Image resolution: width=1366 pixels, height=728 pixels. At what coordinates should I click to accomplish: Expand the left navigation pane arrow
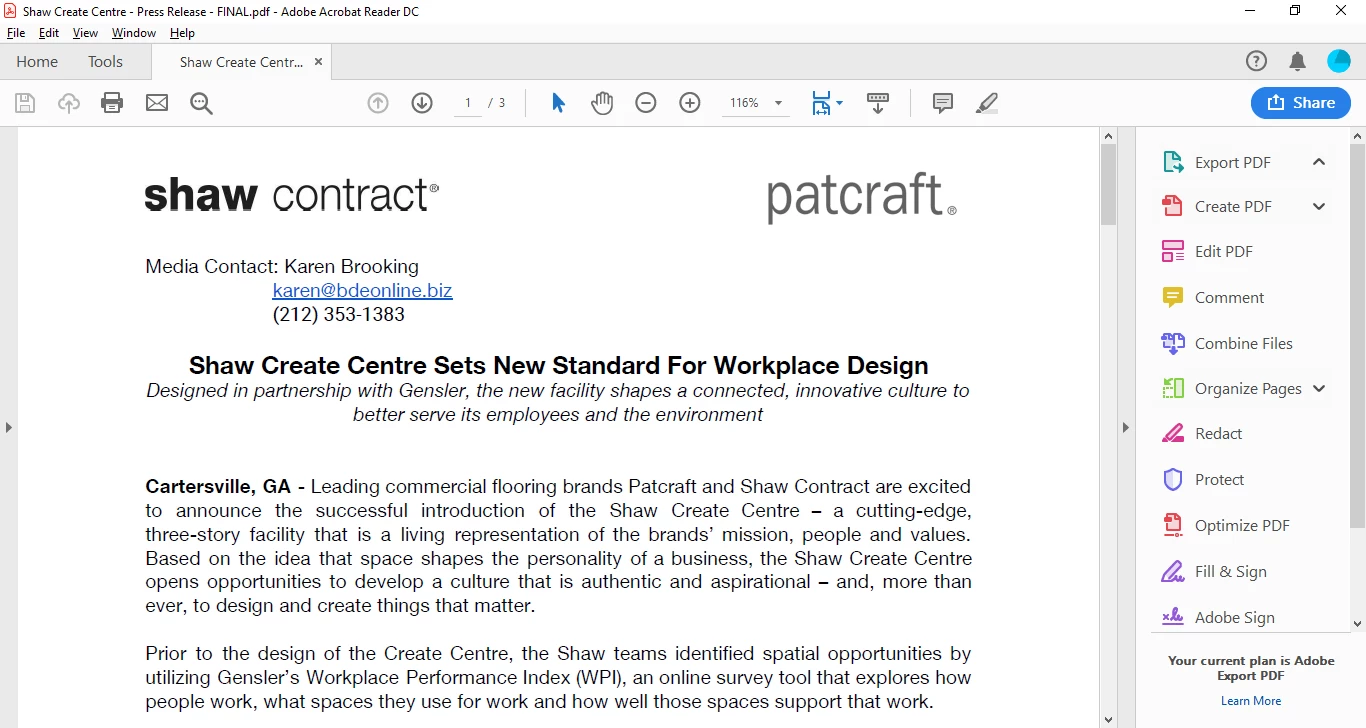(8, 427)
